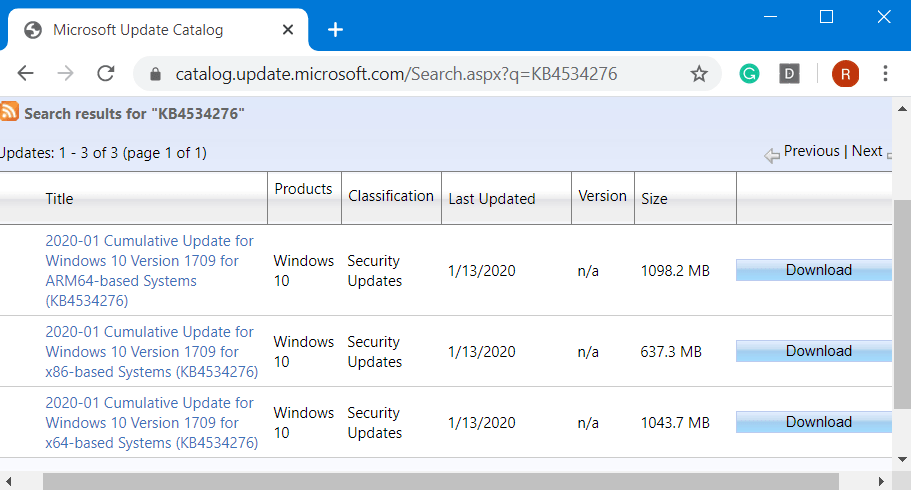Close the Microsoft Update Catalog tab
The height and width of the screenshot is (490, 911).
coord(288,30)
